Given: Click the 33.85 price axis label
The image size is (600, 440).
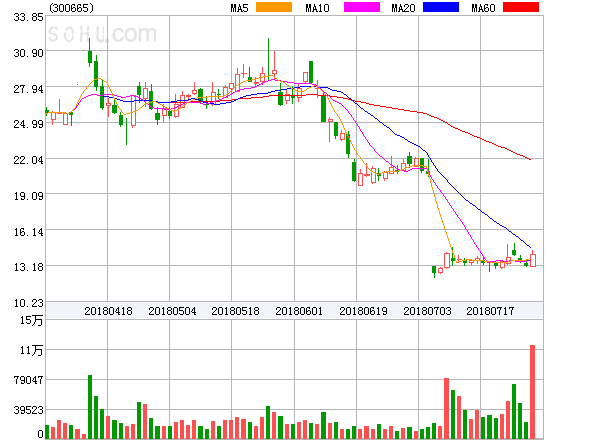Looking at the screenshot, I should coord(28,17).
